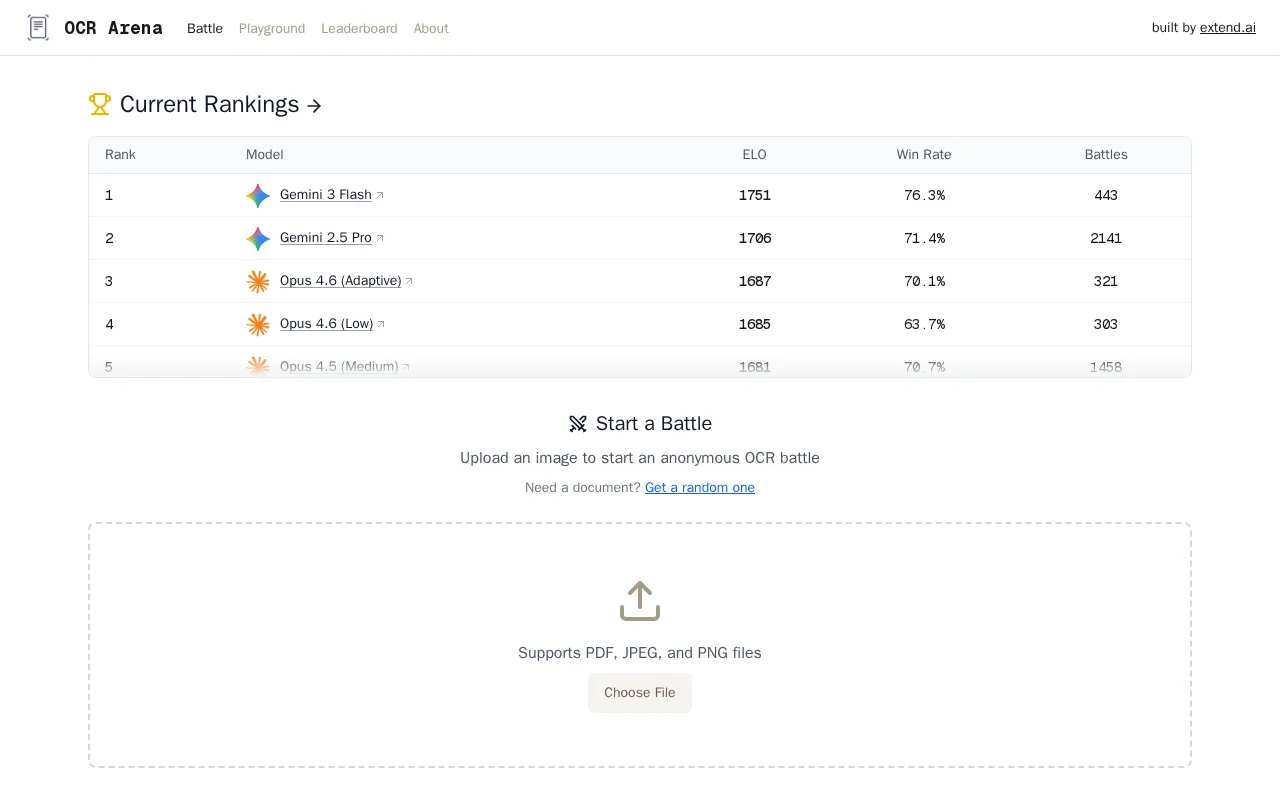Click win rate 70.1%
The height and width of the screenshot is (800, 1280).
924,281
